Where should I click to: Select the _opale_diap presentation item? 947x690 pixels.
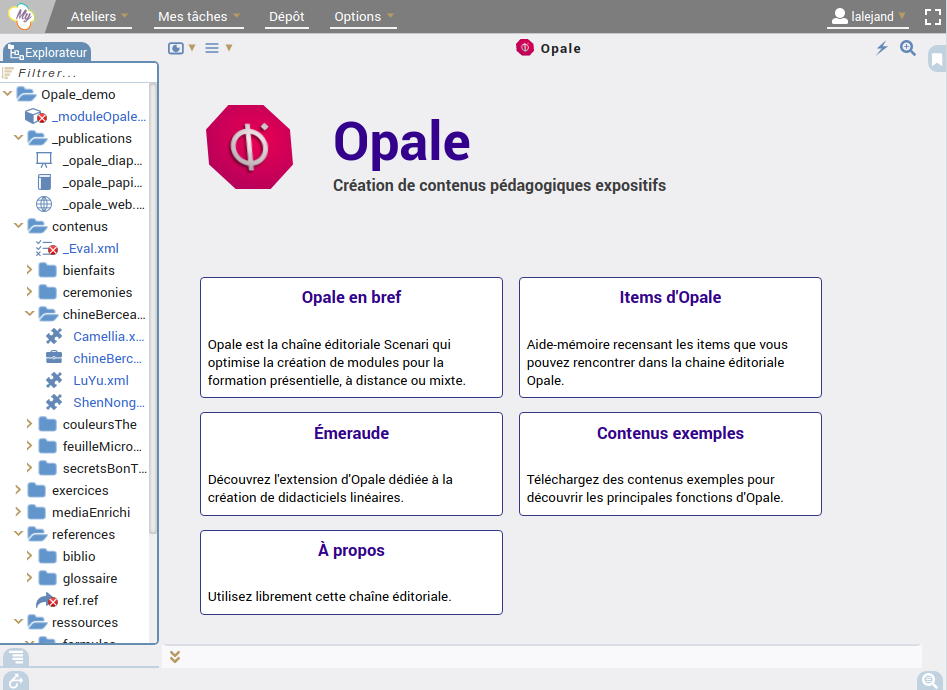click(102, 160)
